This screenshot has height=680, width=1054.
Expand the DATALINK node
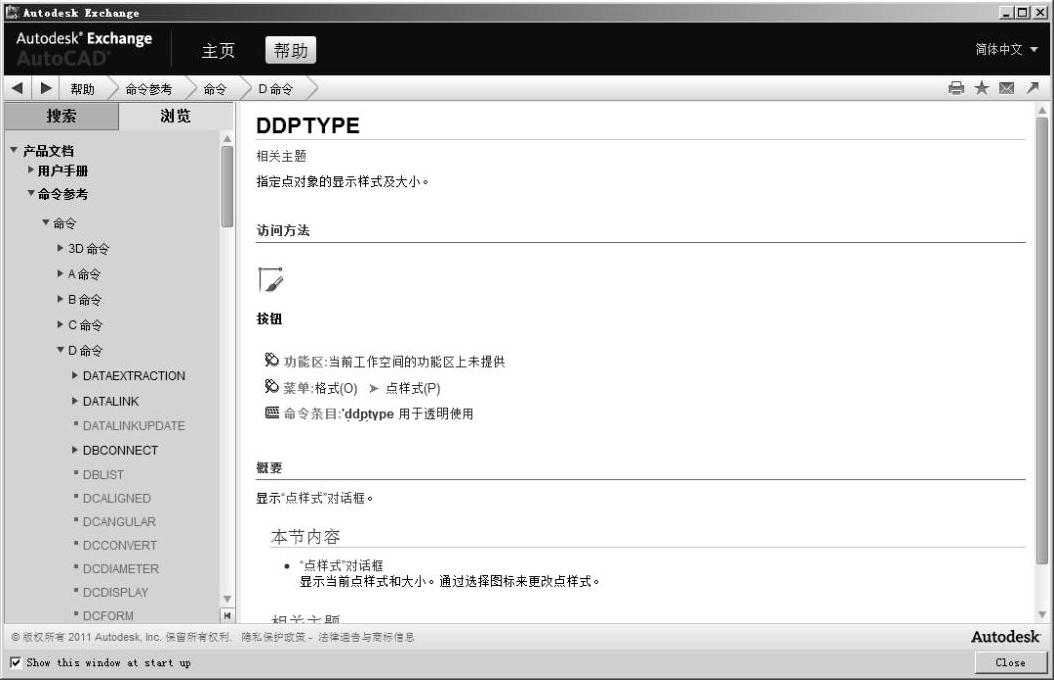(x=75, y=401)
